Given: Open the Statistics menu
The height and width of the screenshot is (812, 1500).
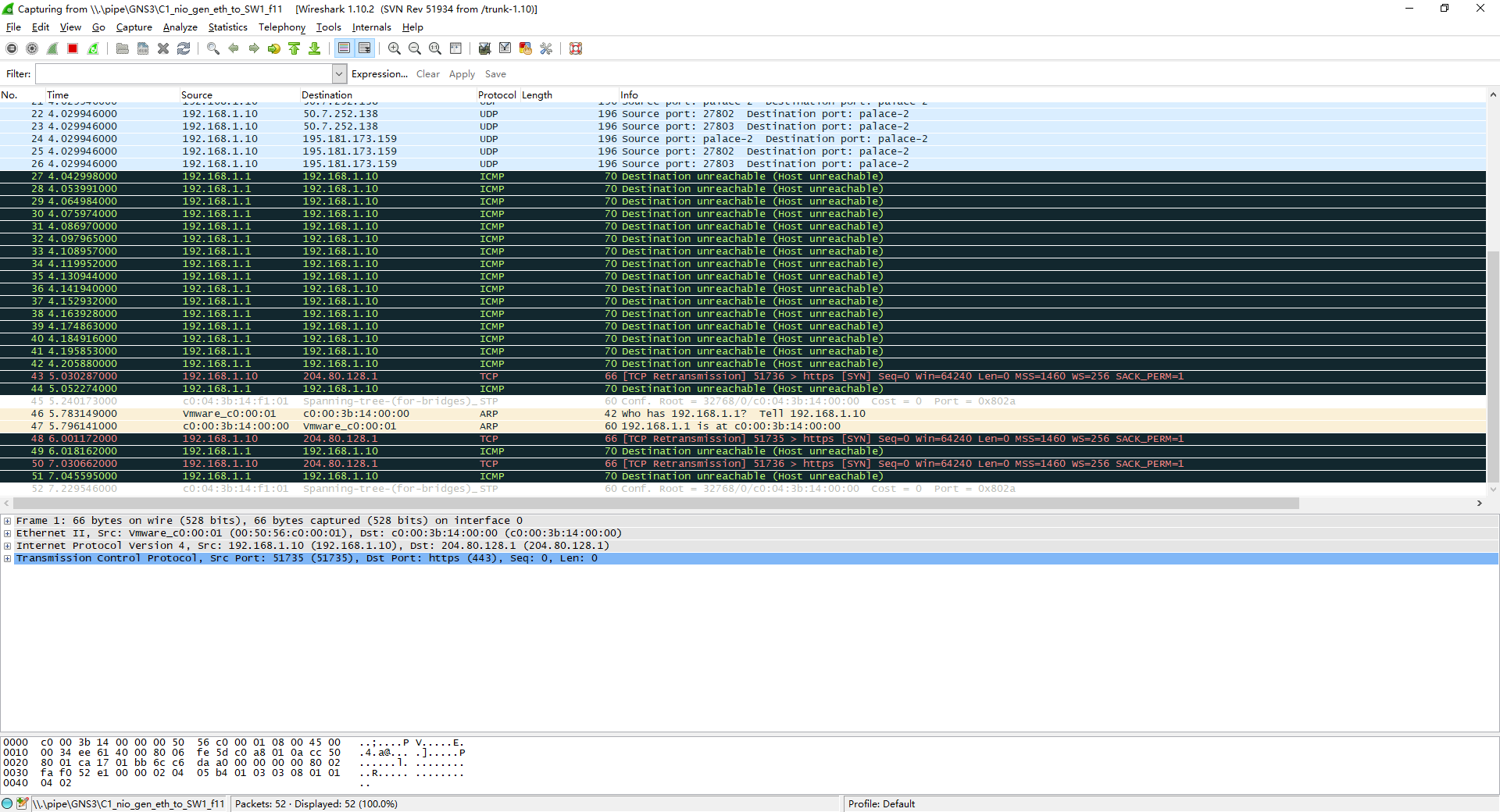Looking at the screenshot, I should [x=227, y=27].
